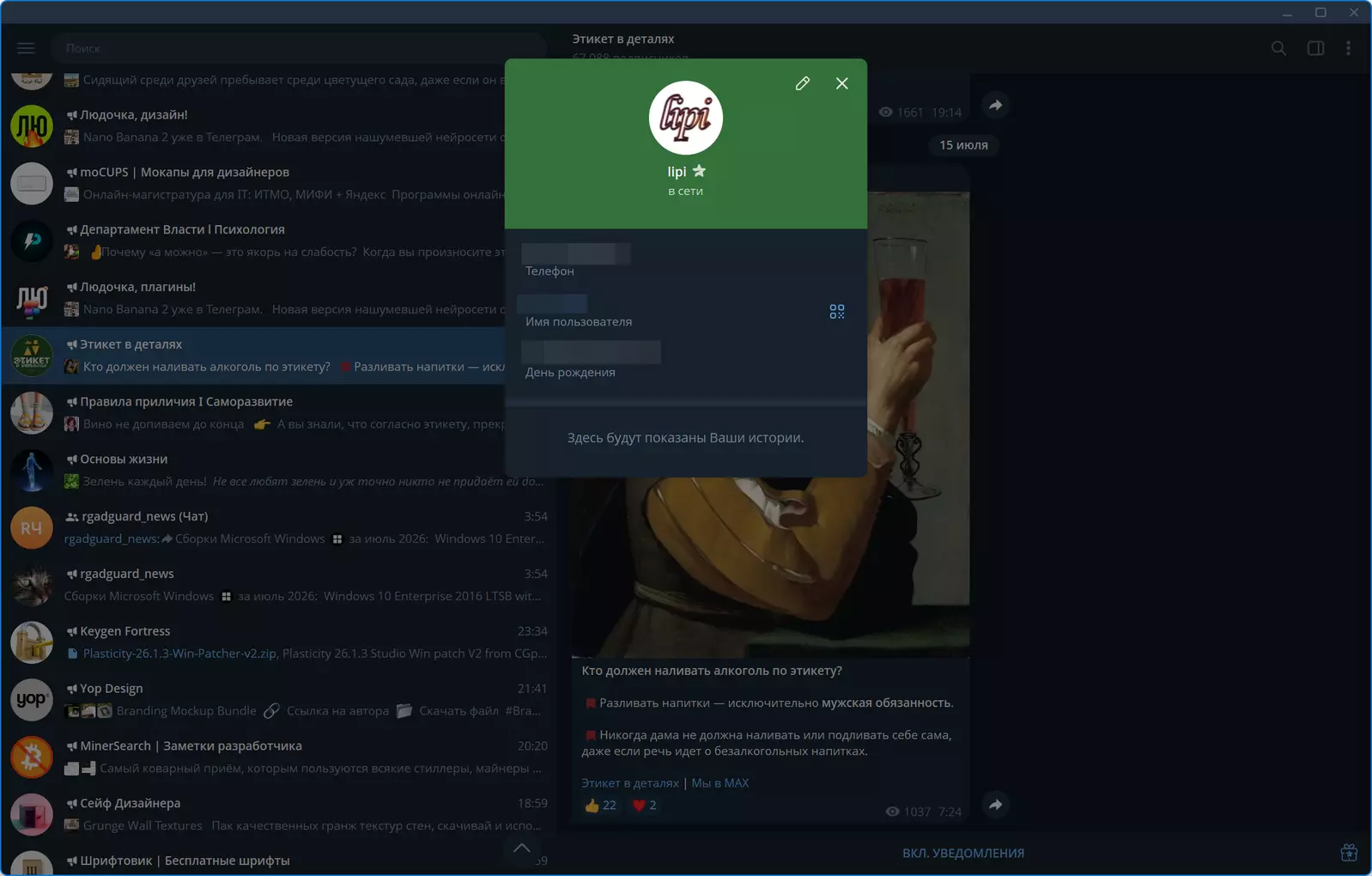Toggle the right sidebar panel icon
The image size is (1372, 876).
(1315, 48)
